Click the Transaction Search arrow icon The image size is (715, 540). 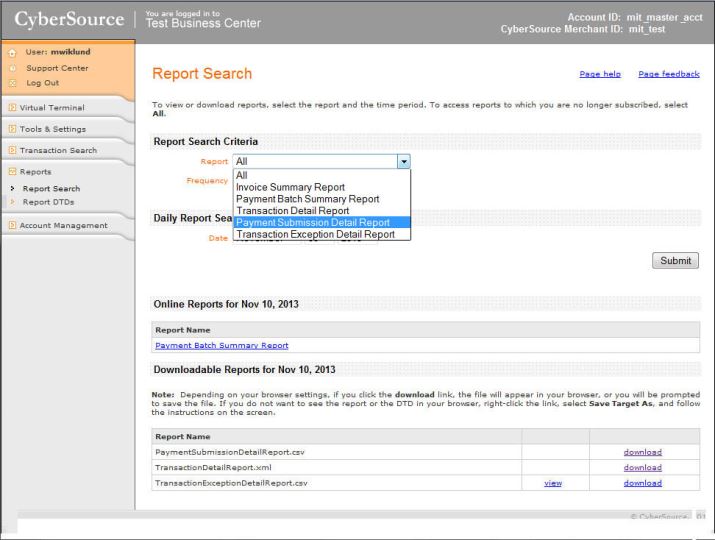click(x=11, y=151)
